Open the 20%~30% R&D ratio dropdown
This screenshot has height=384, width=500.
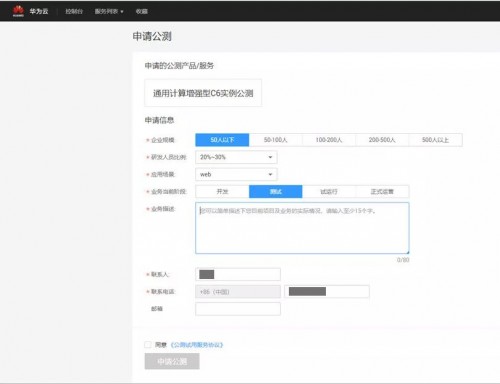(236, 157)
